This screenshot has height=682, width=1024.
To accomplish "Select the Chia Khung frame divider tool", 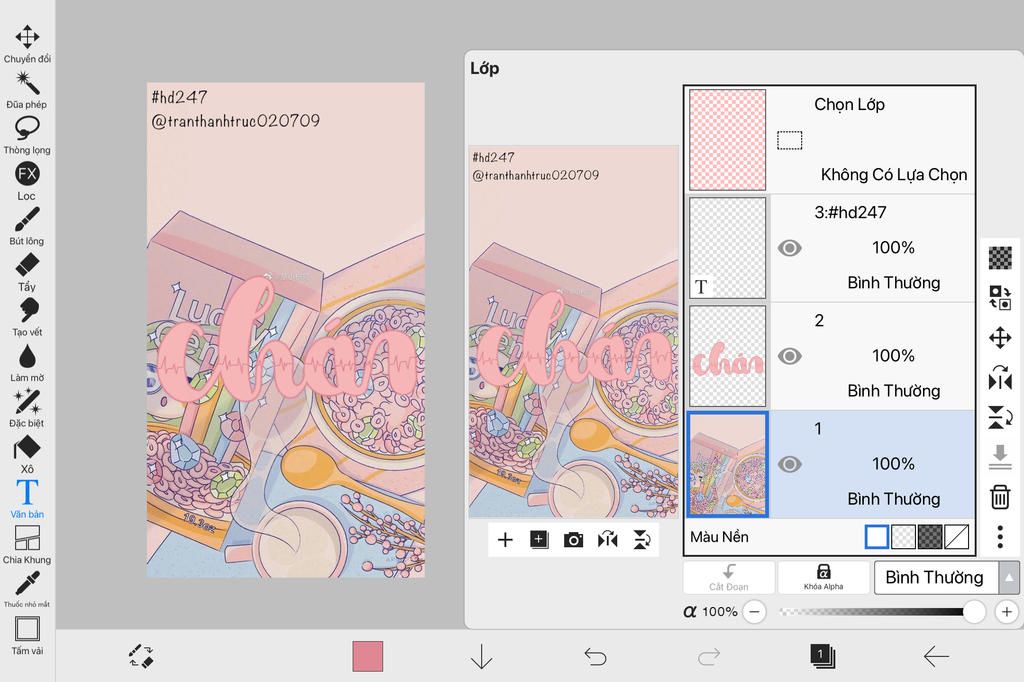I will (27, 545).
